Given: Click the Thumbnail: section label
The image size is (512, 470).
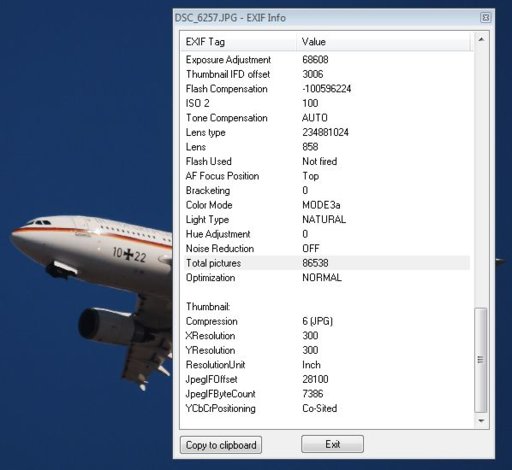Looking at the screenshot, I should [x=208, y=307].
